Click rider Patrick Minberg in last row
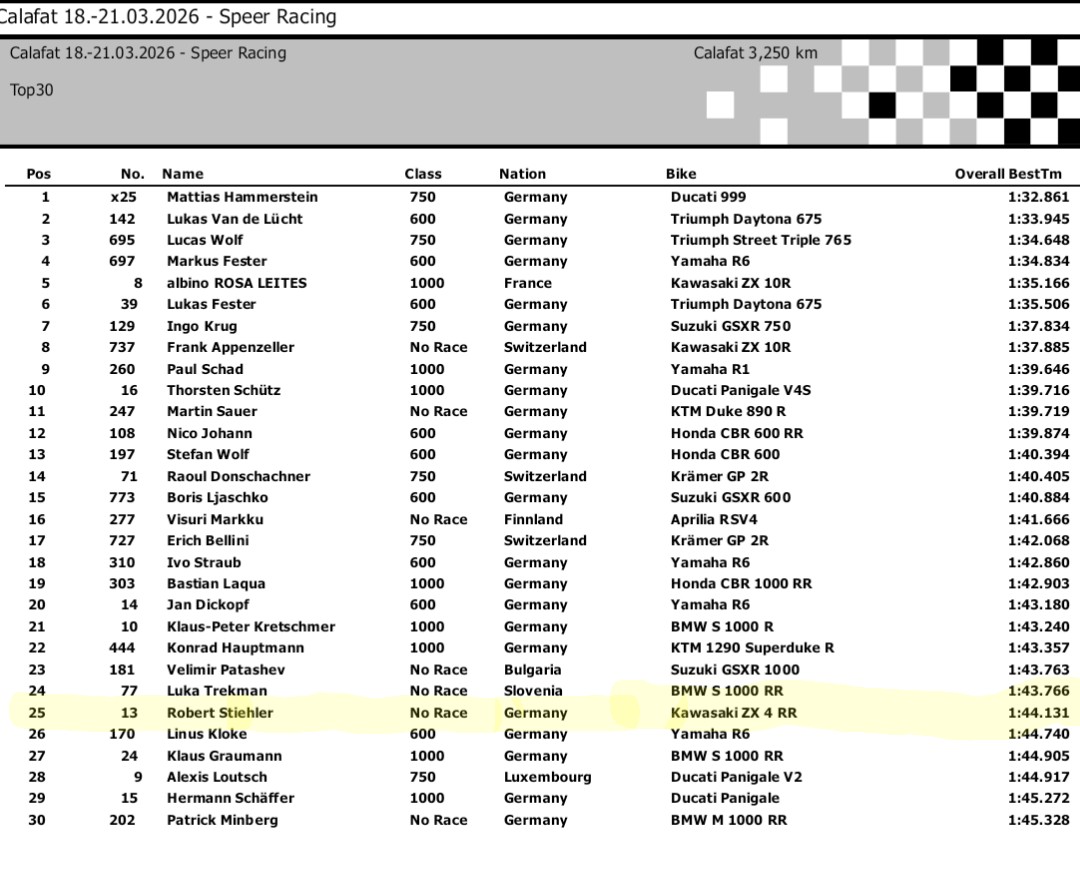Image resolution: width=1080 pixels, height=881 pixels. coord(222,820)
